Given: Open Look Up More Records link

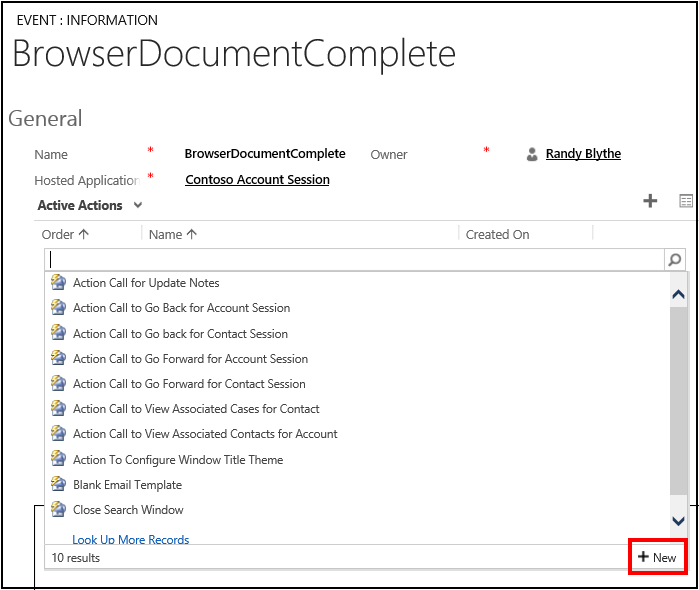Looking at the screenshot, I should [x=130, y=540].
